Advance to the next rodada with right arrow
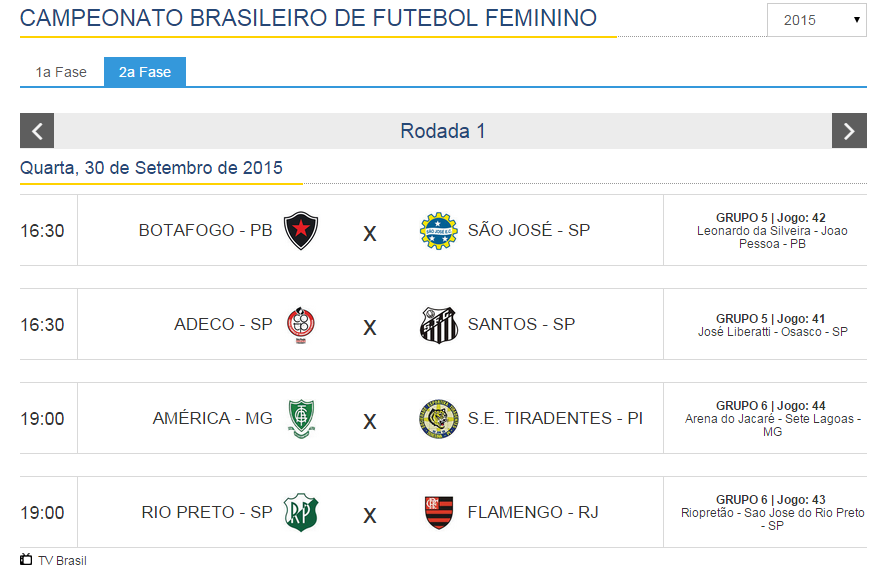Image resolution: width=888 pixels, height=574 pixels. tap(849, 131)
